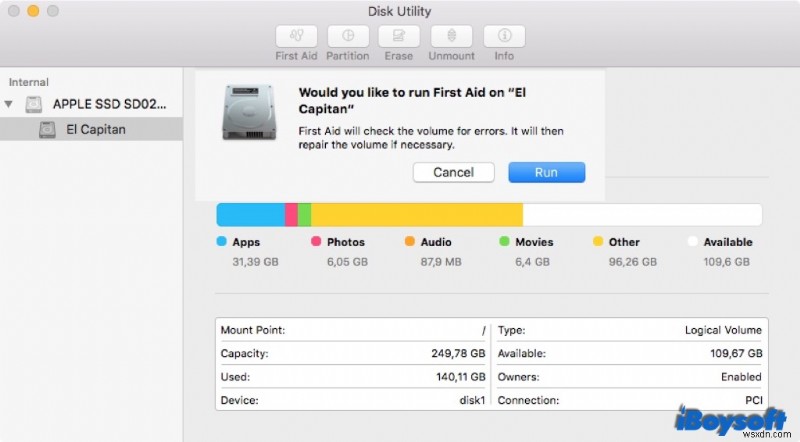Click the Photos legend label
The width and height of the screenshot is (800, 442).
click(346, 242)
